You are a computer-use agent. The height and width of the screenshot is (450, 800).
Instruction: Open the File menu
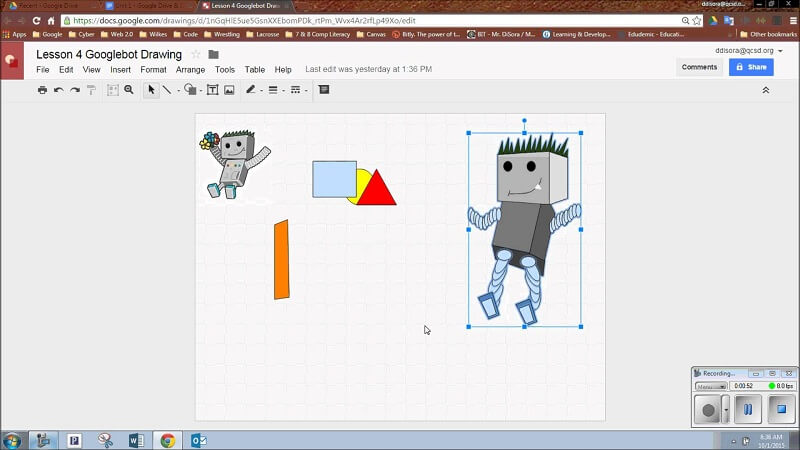[x=43, y=69]
